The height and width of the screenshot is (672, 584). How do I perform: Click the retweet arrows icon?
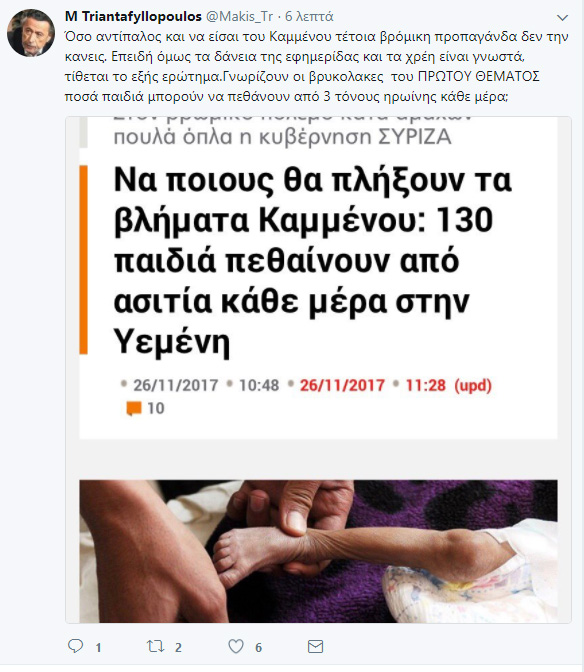155,646
